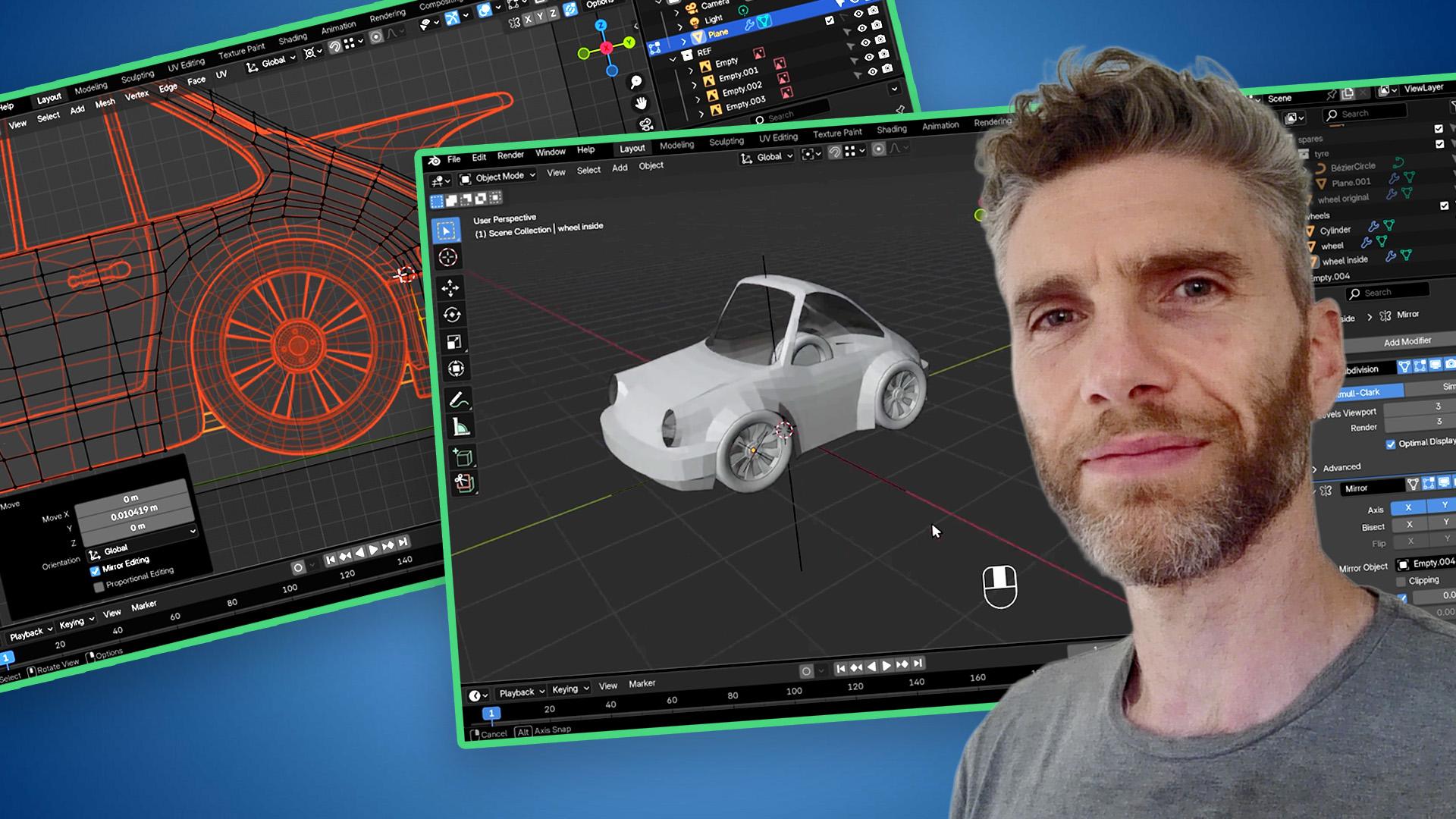Uncheck Mirror Editing in the Move panel

(96, 570)
